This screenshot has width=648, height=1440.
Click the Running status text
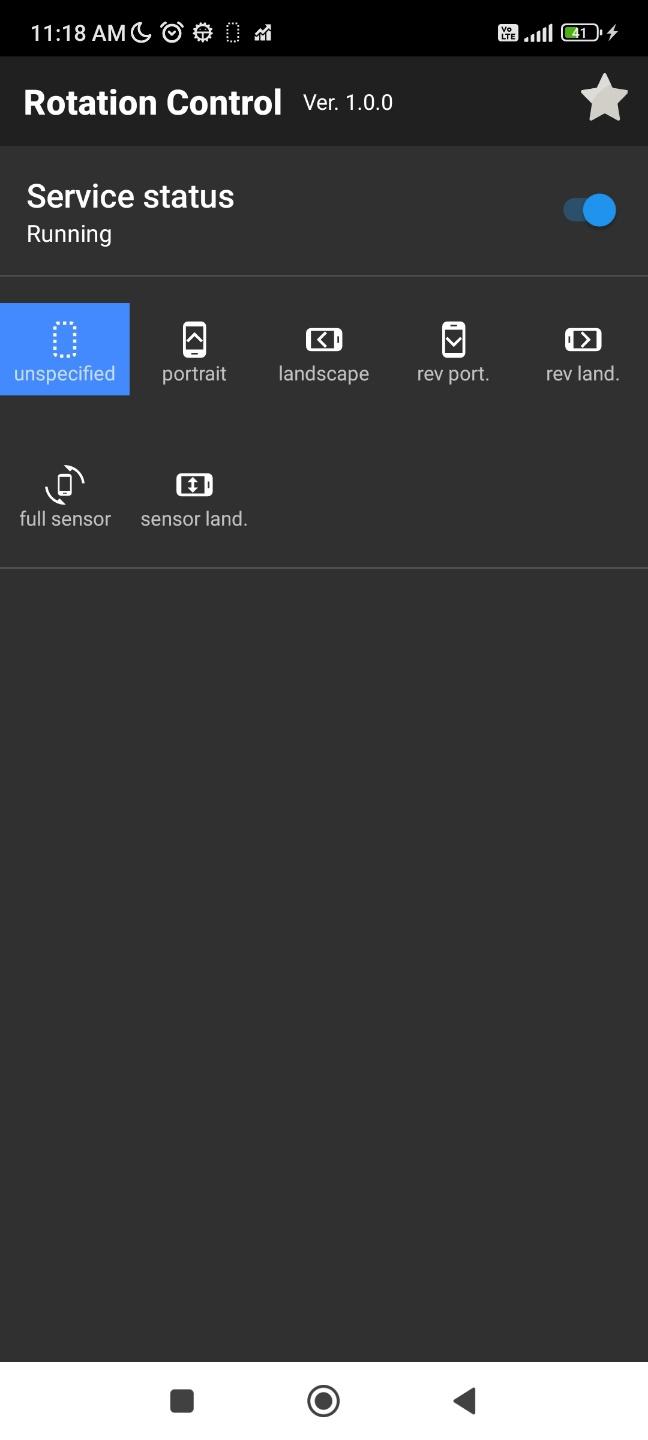pos(69,234)
